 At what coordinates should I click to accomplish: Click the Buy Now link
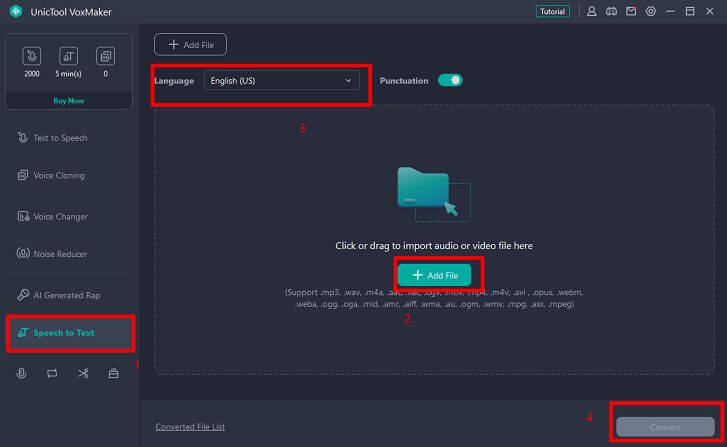(x=69, y=101)
